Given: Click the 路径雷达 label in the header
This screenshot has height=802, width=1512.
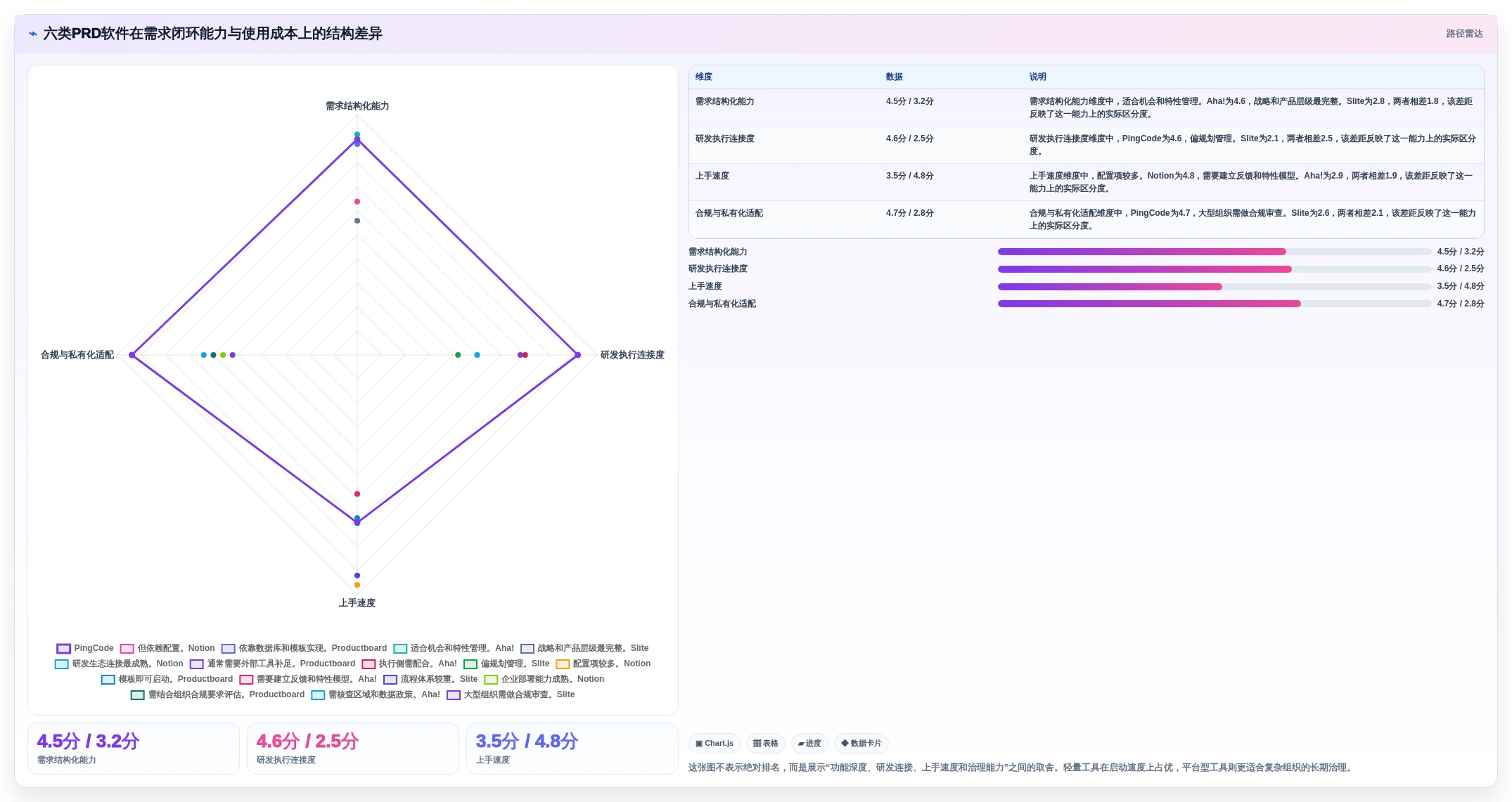Looking at the screenshot, I should point(1464,34).
